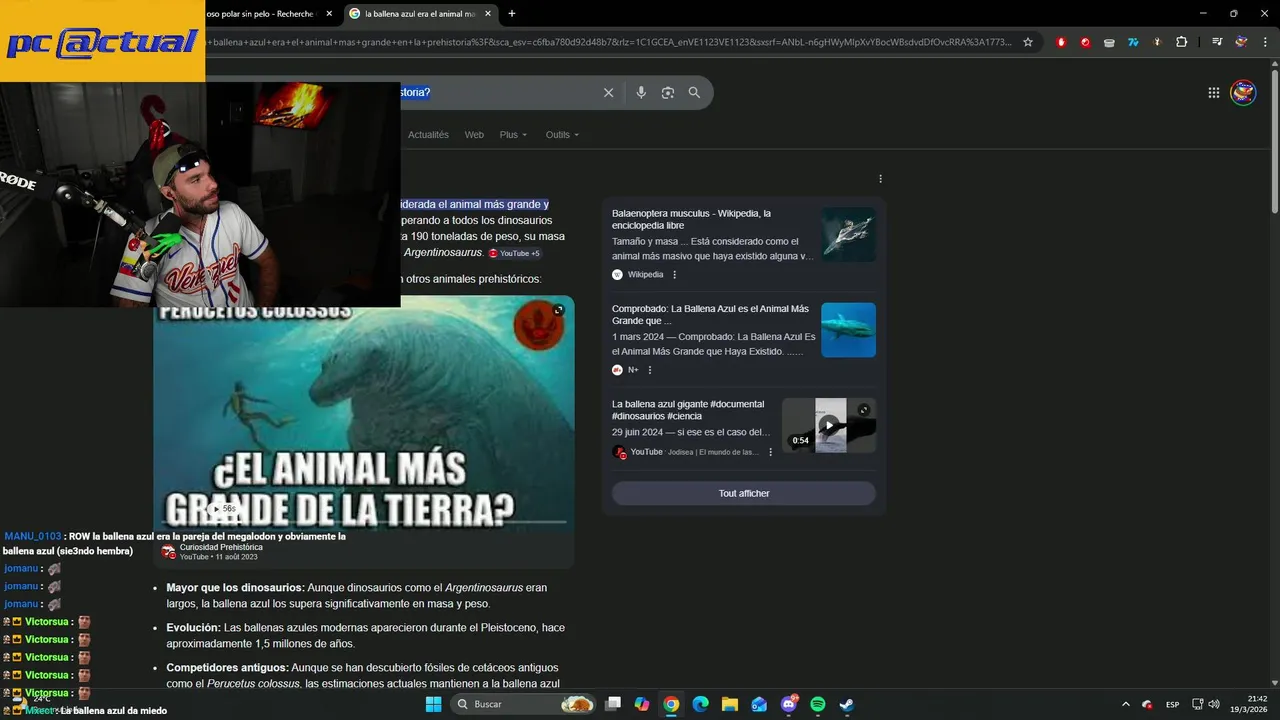
Task: Click the 'Mayor que los dinosaurios:' bullet text
Action: [x=235, y=588]
